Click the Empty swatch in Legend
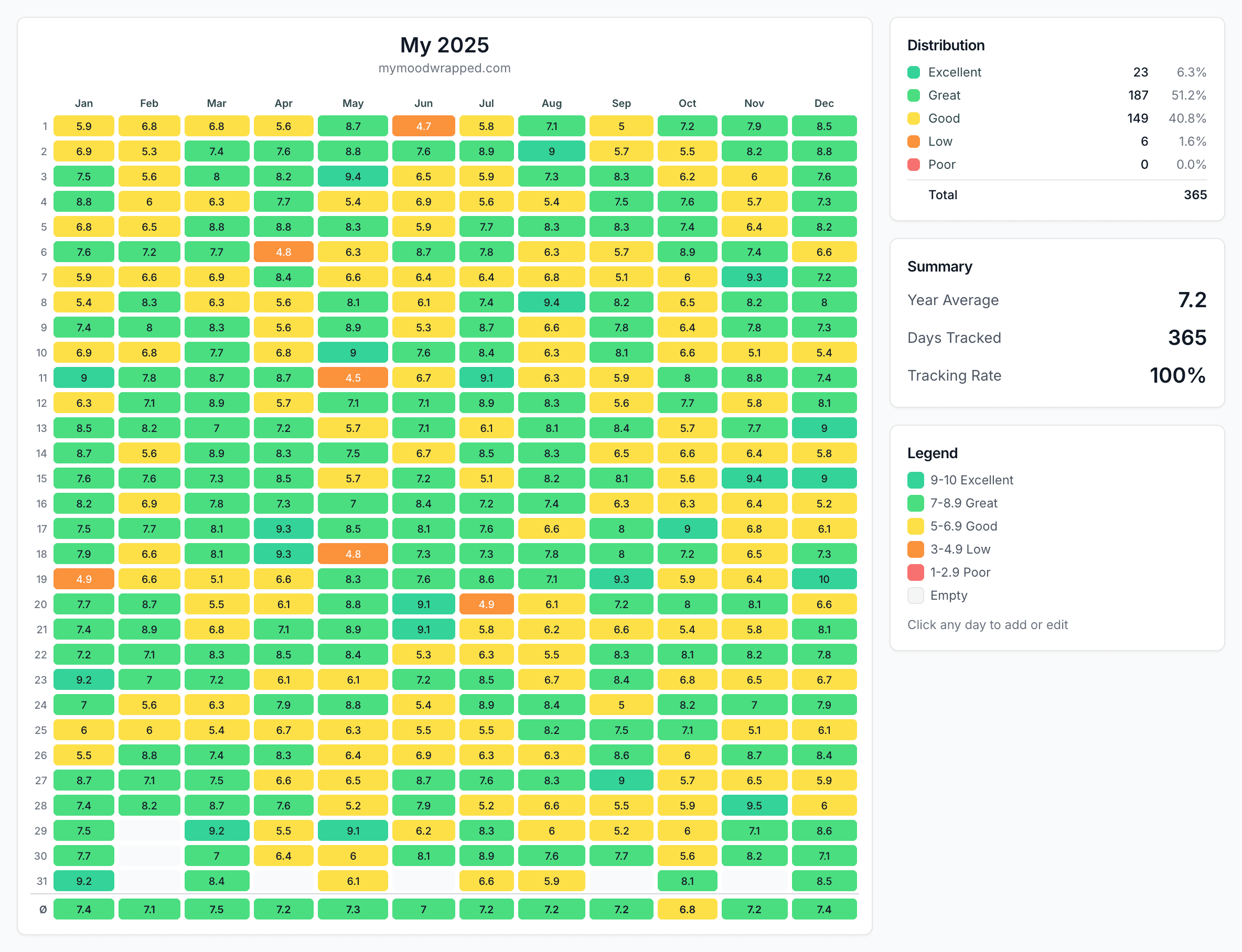Viewport: 1242px width, 952px height. [x=915, y=596]
